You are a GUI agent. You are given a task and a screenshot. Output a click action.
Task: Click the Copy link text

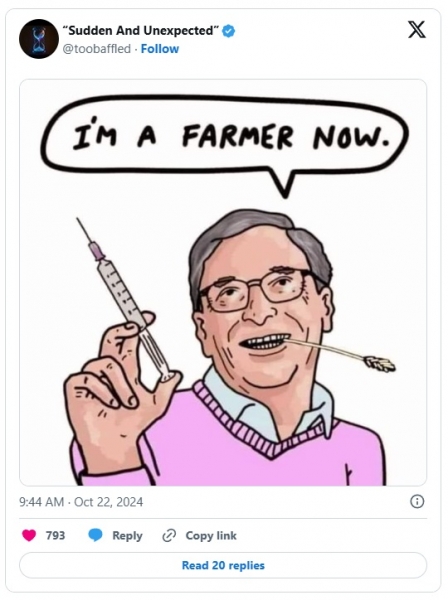coord(211,535)
